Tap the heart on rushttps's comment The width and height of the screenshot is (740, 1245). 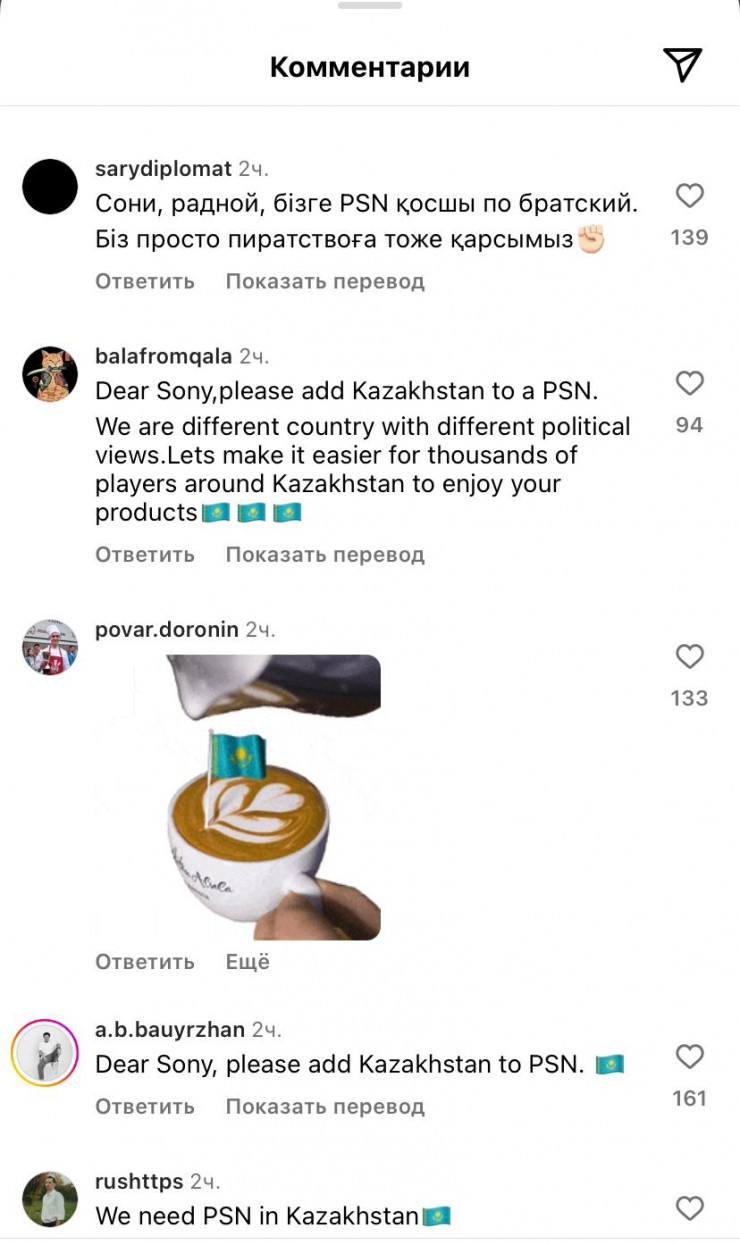[x=690, y=1208]
